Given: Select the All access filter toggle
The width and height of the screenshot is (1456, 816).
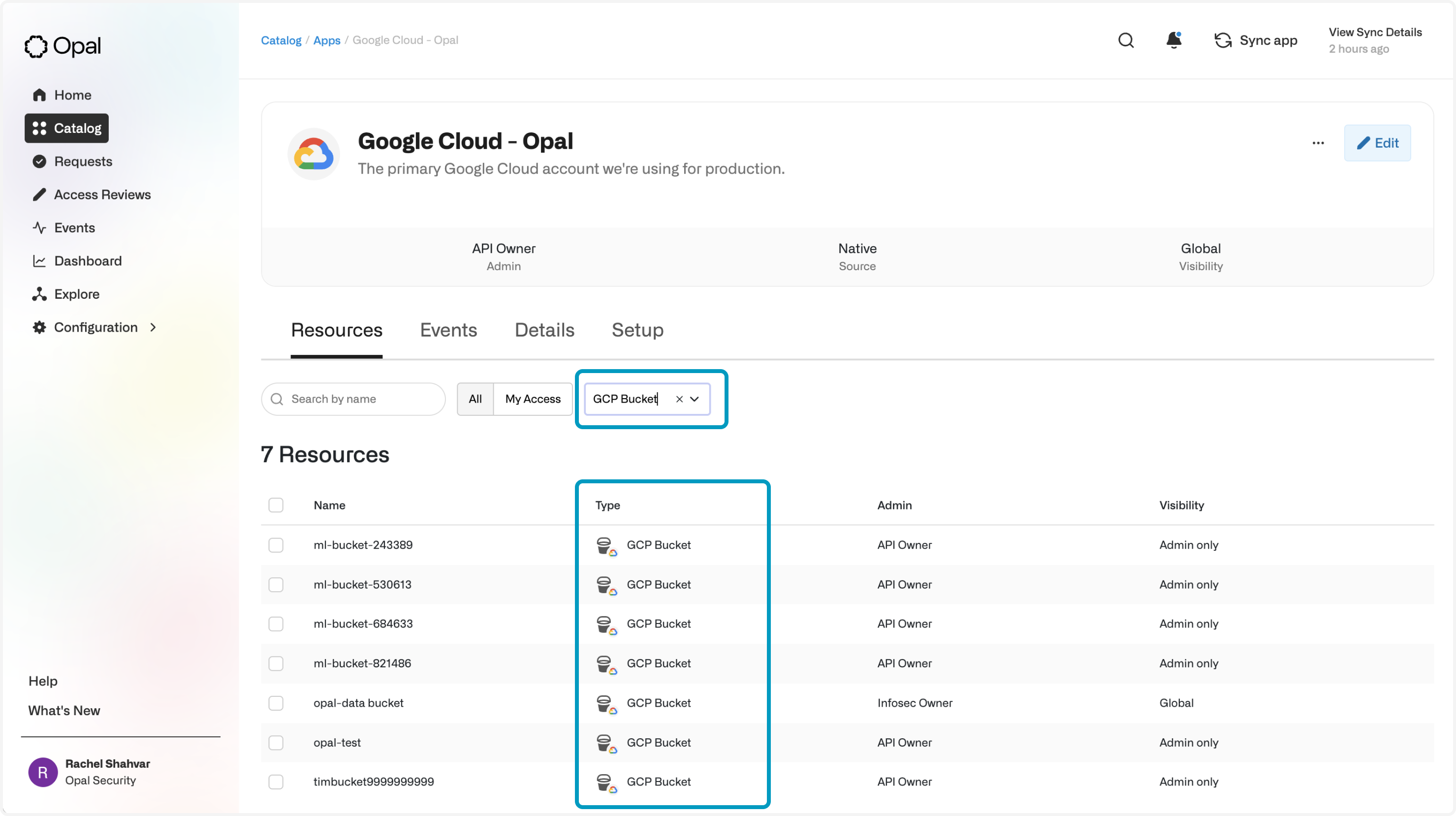Looking at the screenshot, I should click(x=475, y=399).
